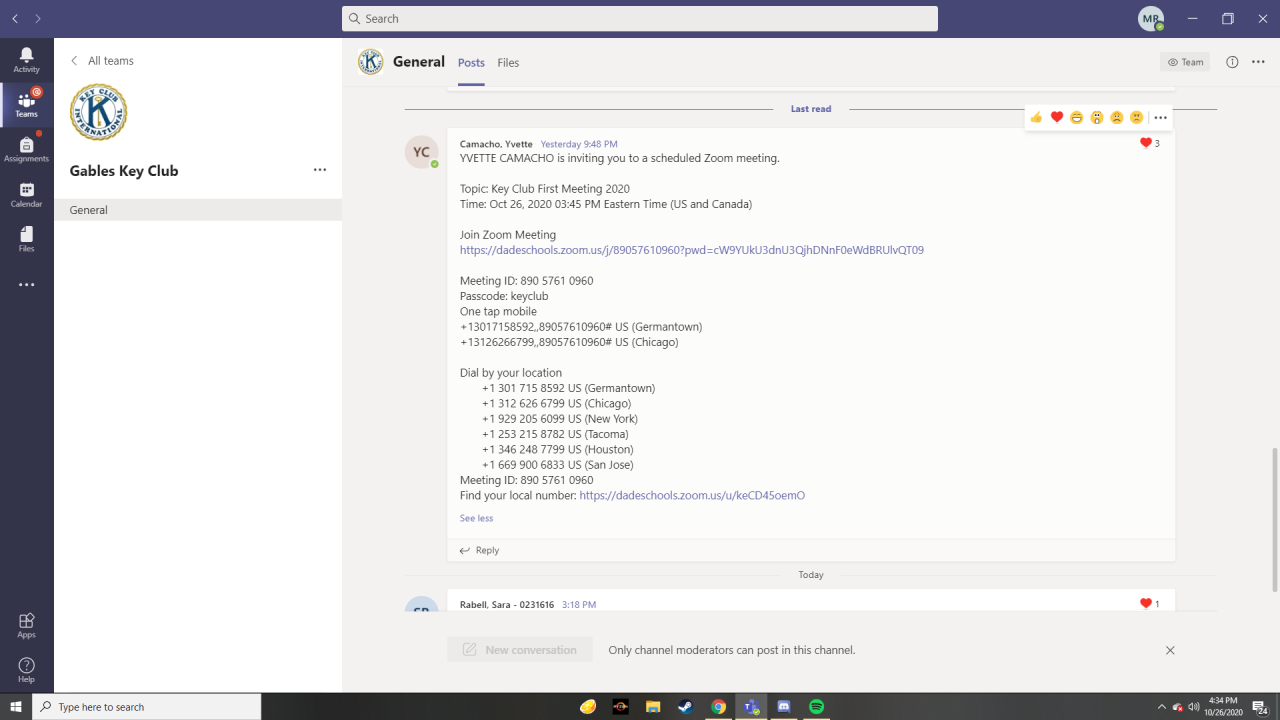Dismiss the channel moderators notice
This screenshot has height=720, width=1280.
click(x=1170, y=650)
